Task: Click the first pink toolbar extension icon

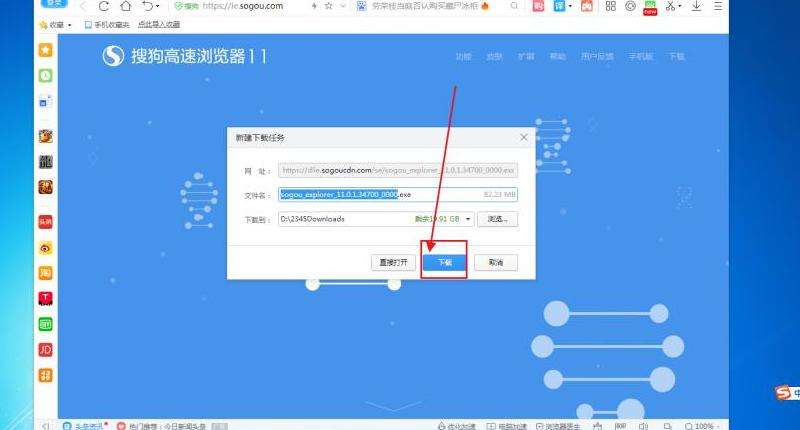Action: [538, 6]
